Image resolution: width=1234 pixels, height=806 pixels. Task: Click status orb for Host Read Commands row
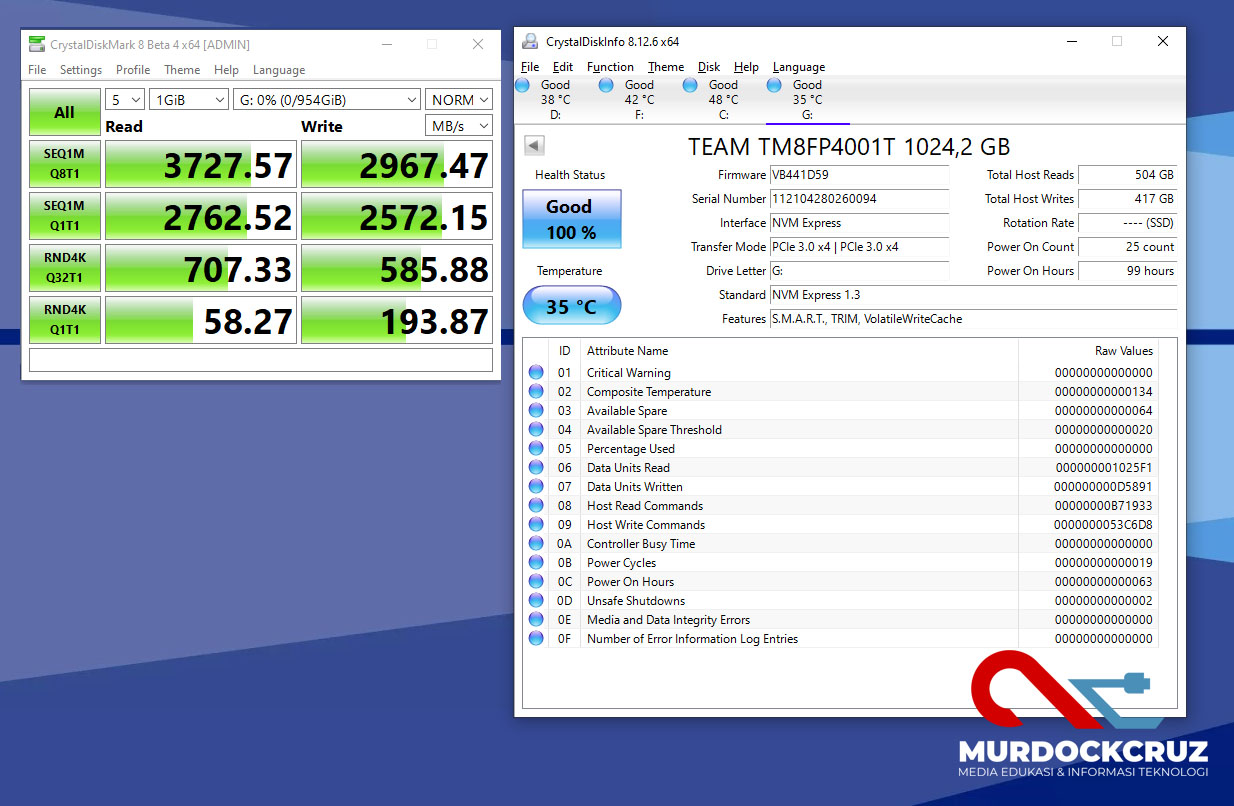tap(537, 506)
